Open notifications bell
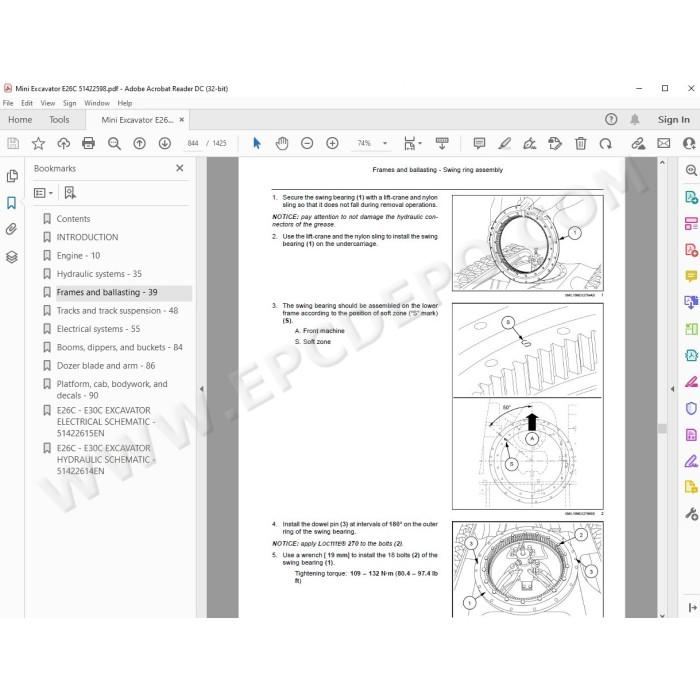This screenshot has width=700, height=700. click(634, 119)
